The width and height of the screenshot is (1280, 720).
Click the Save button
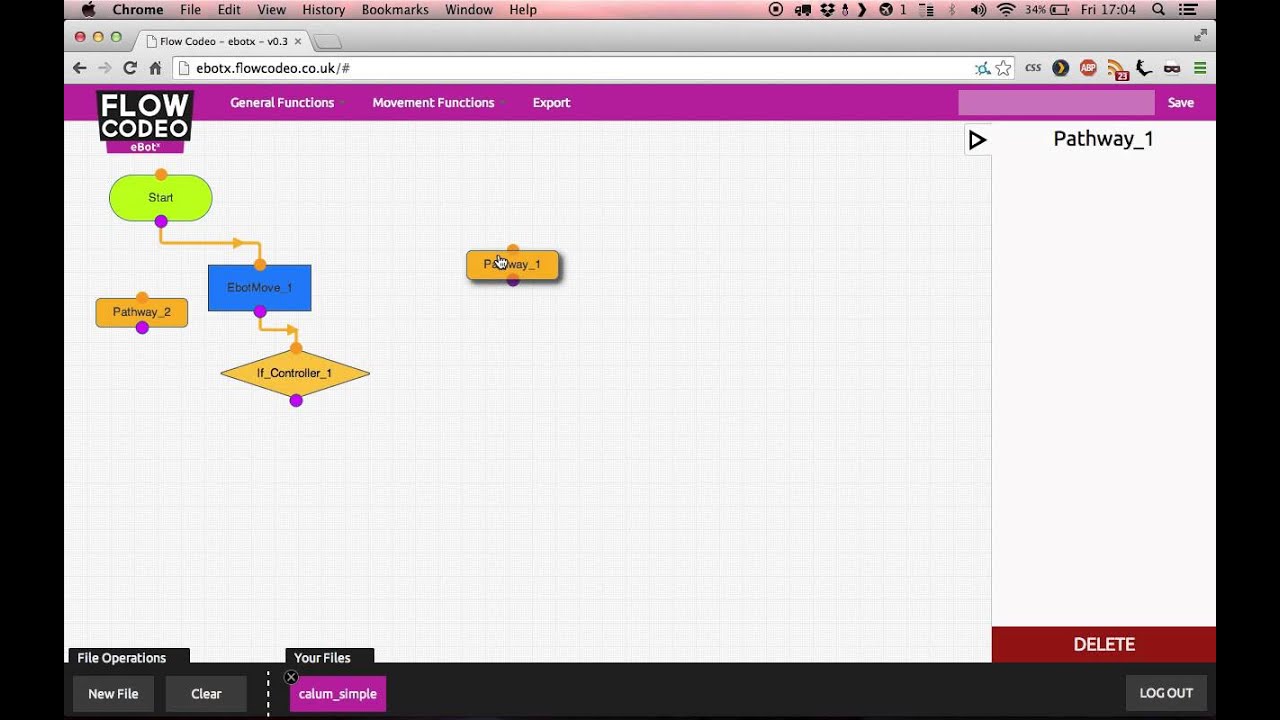1180,103
